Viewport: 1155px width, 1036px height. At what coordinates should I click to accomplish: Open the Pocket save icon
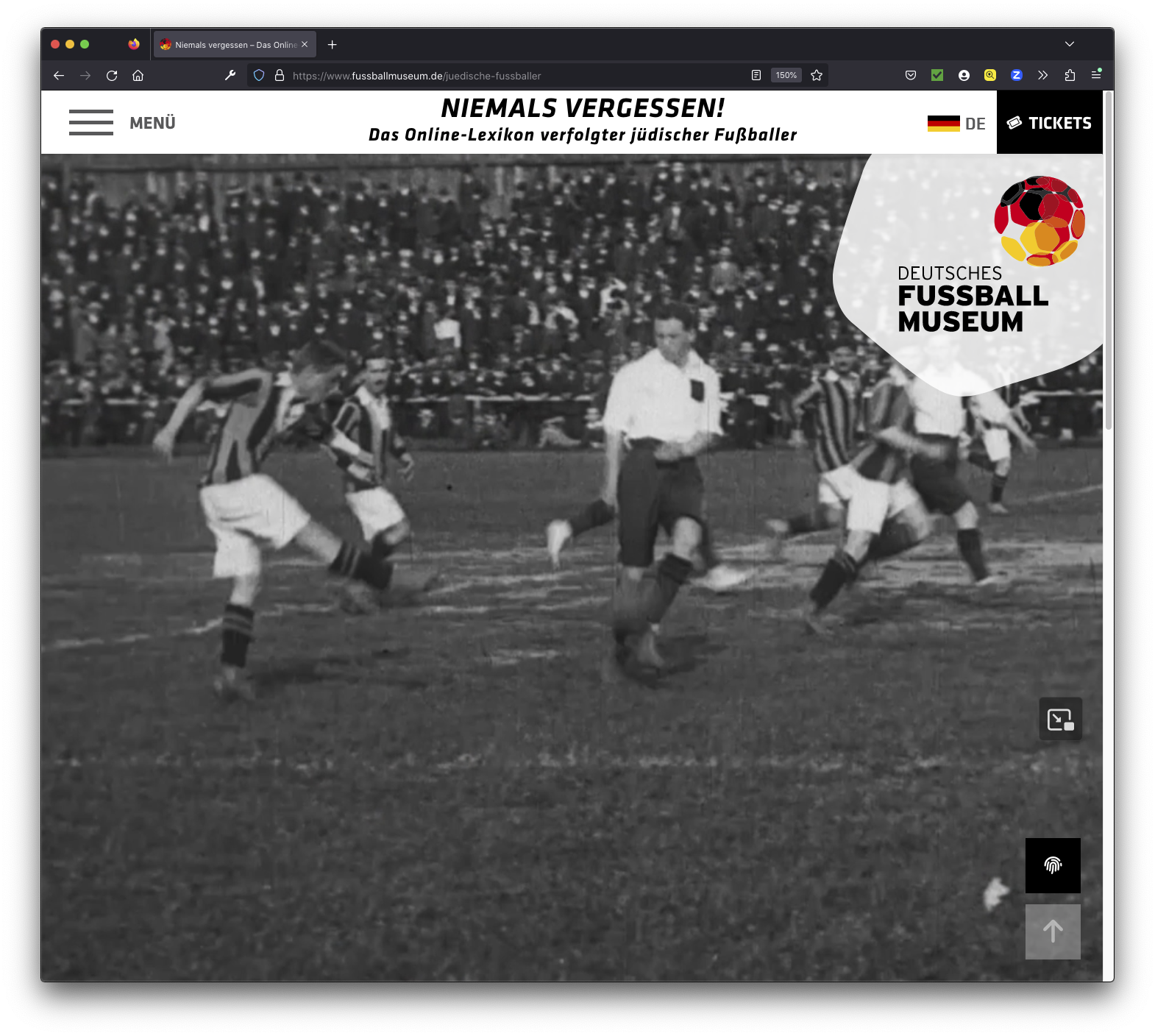[x=911, y=75]
